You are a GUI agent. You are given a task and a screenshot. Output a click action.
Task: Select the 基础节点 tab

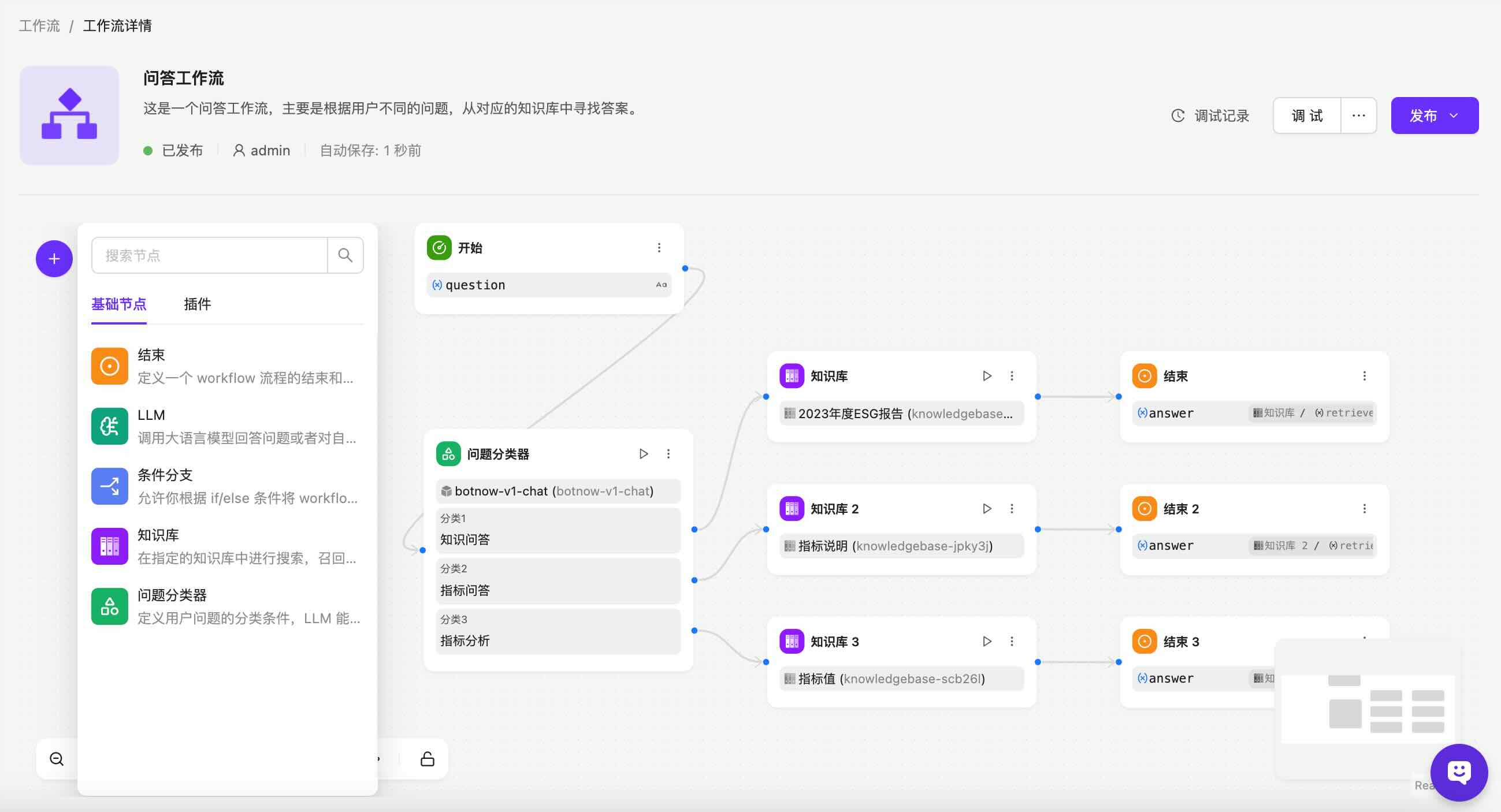click(x=119, y=304)
